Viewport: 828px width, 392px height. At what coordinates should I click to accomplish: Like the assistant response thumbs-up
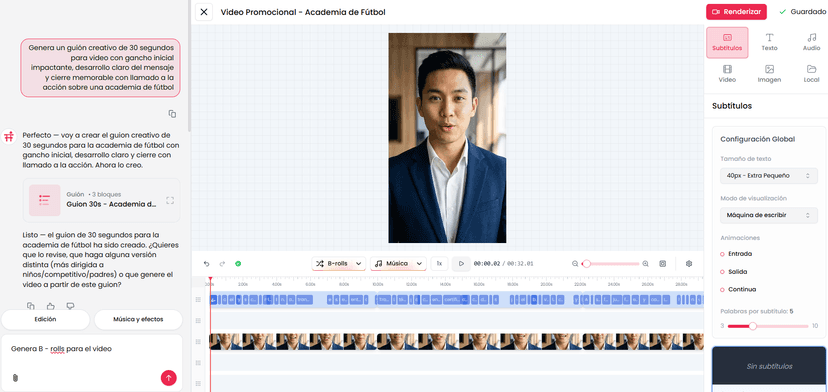coord(51,306)
